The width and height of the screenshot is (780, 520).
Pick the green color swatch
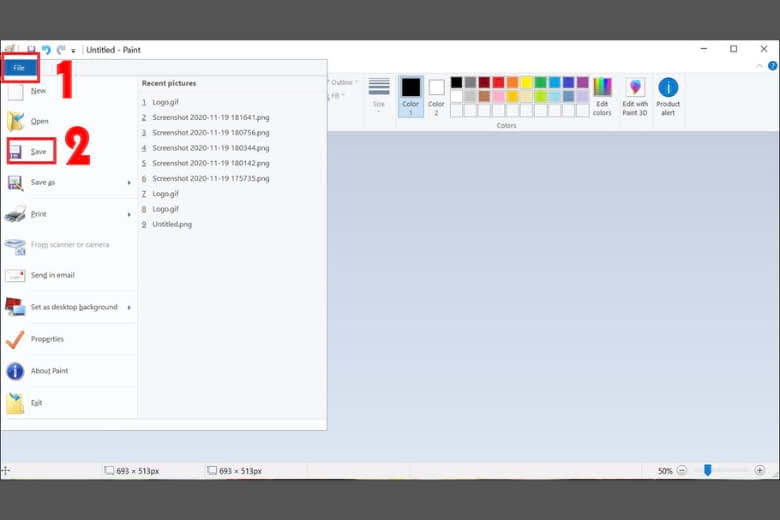pos(540,82)
